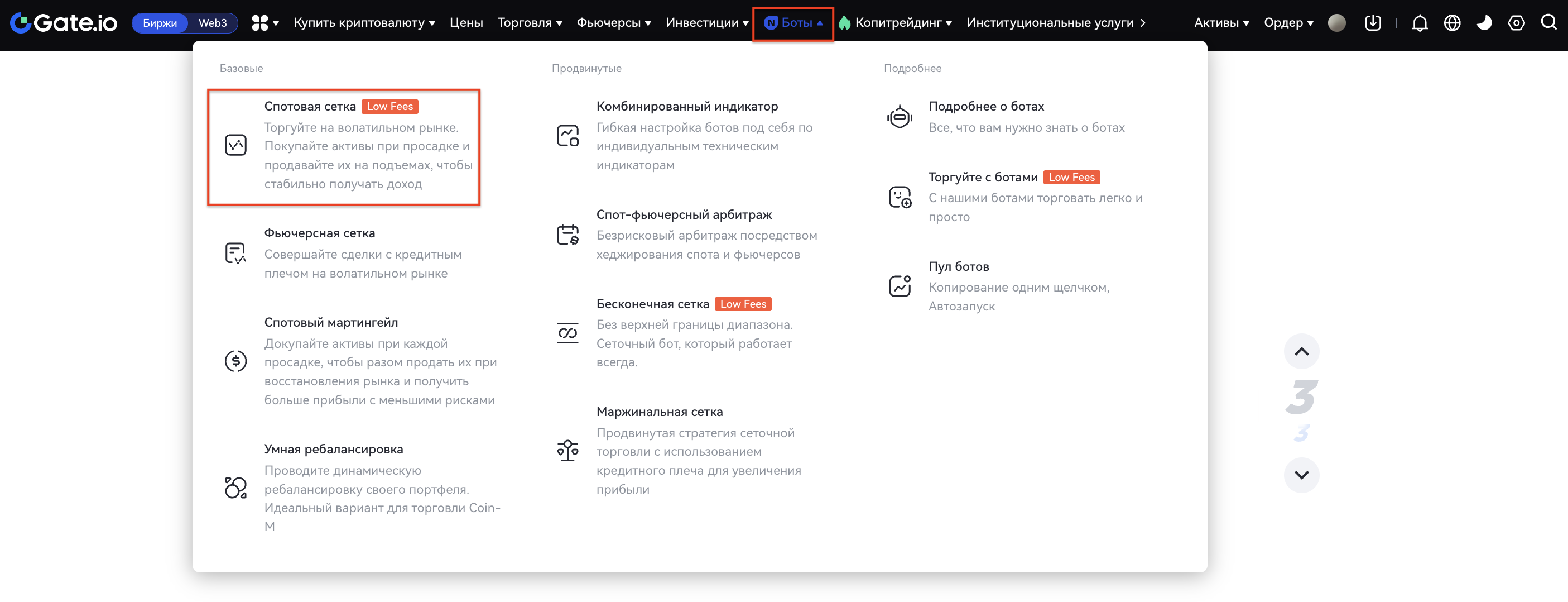Image resolution: width=1568 pixels, height=602 pixels.
Task: Click the download app icon
Action: pyautogui.click(x=1373, y=23)
